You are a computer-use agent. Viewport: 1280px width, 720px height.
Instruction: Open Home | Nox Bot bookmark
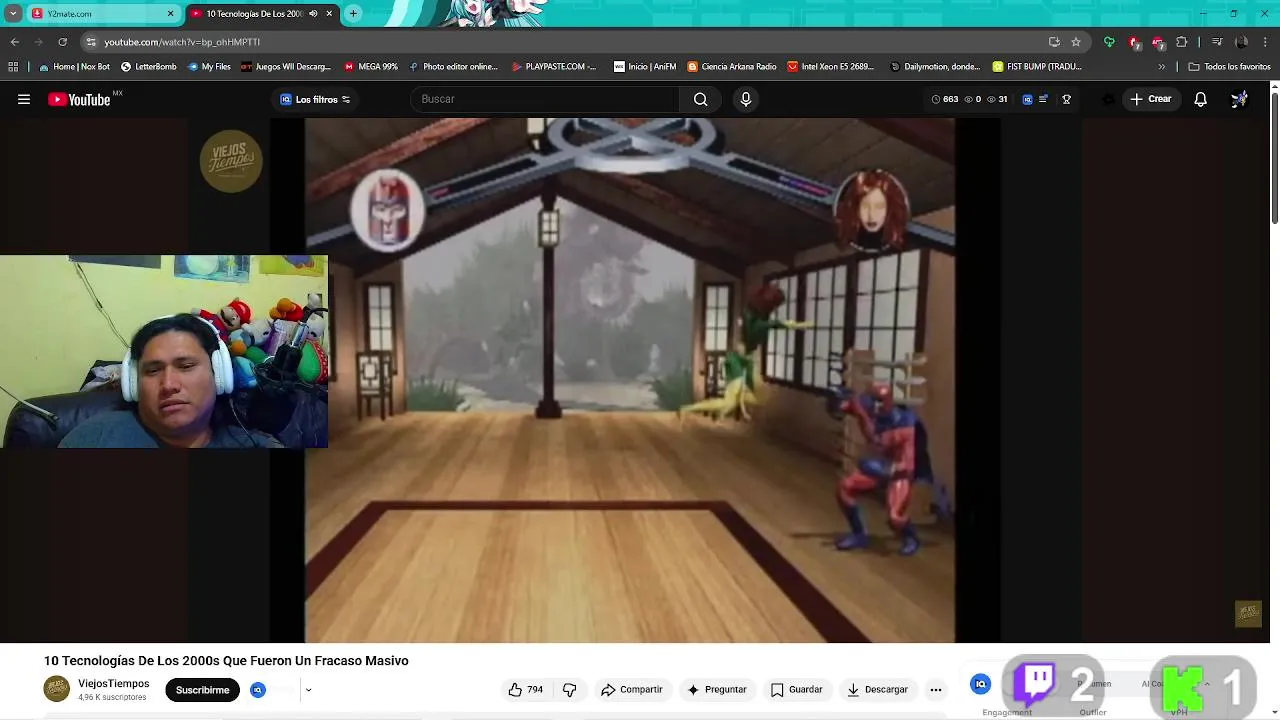74,67
